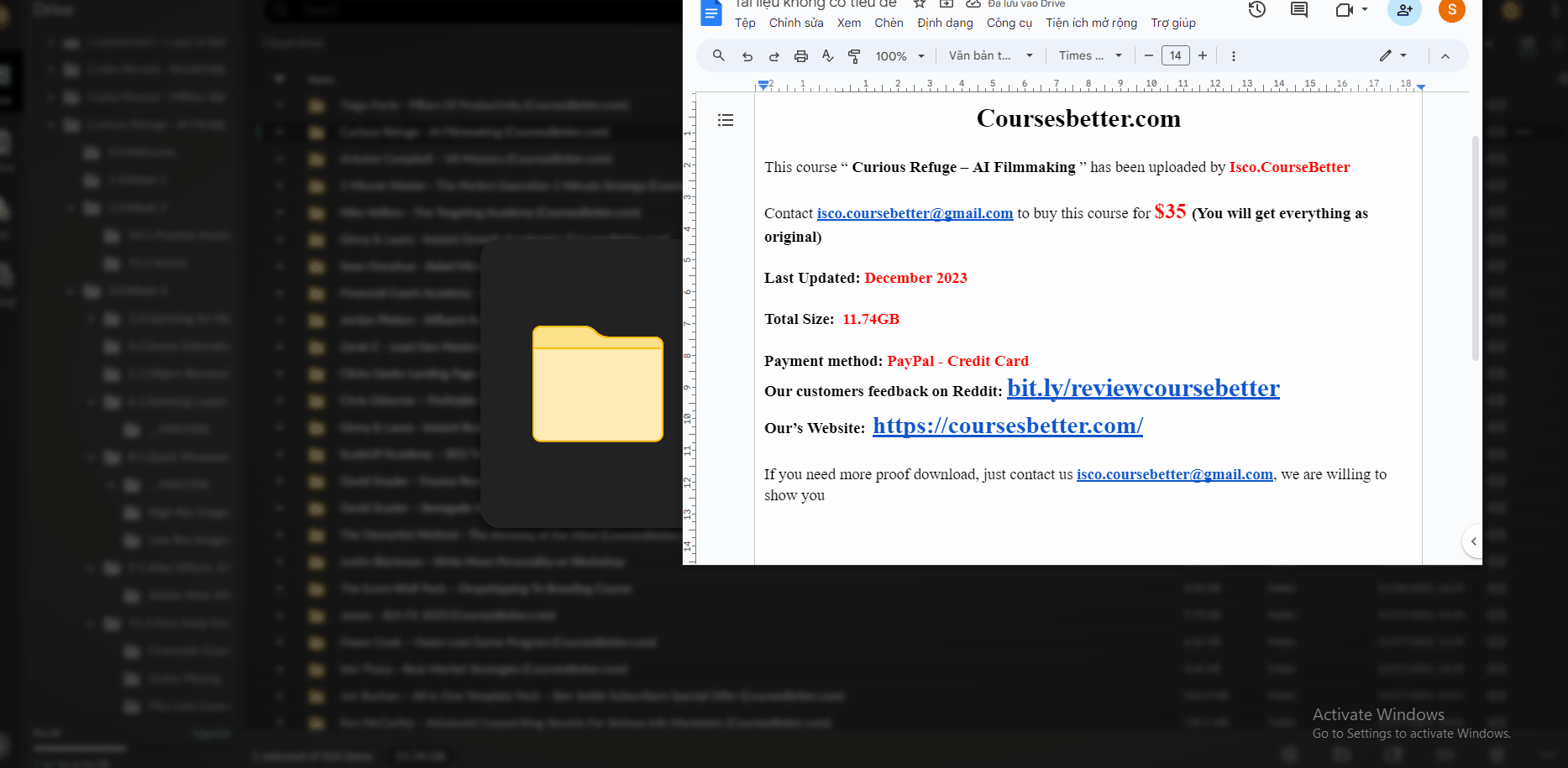The width and height of the screenshot is (1568, 768).
Task: Check cloud saved to Drive status icon
Action: click(973, 4)
